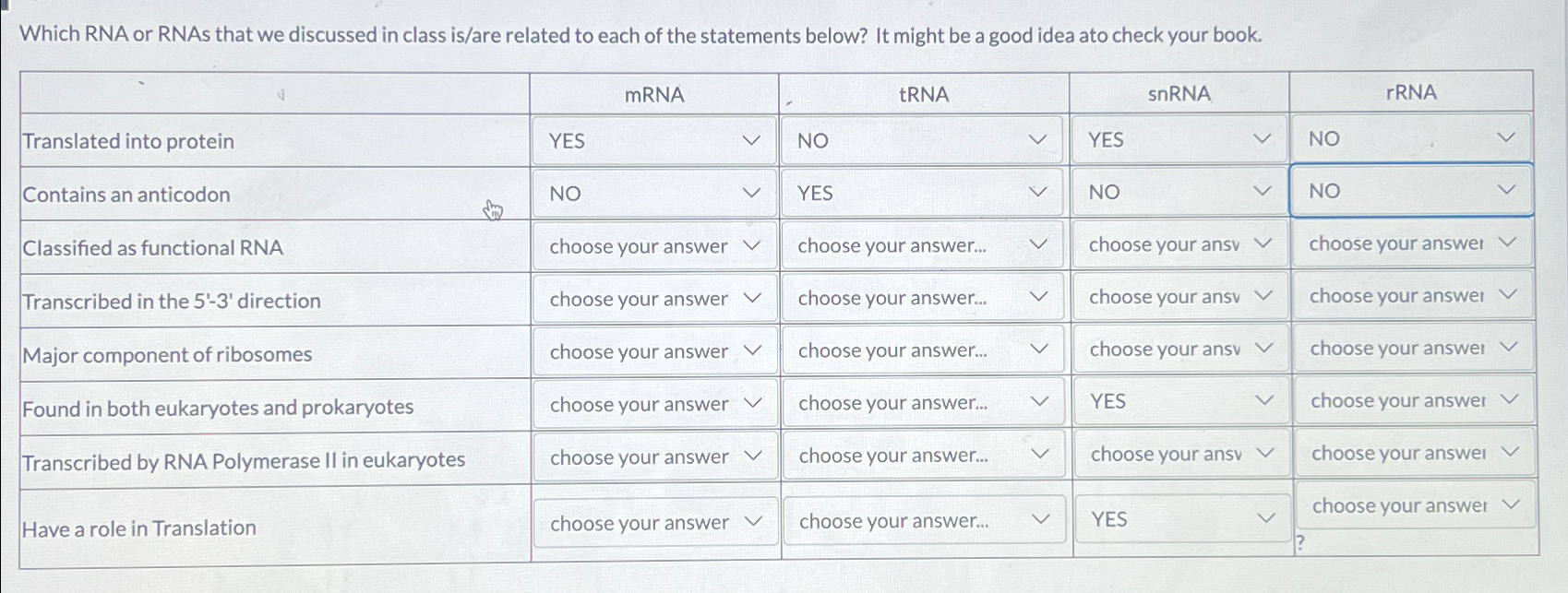Open rRNA dropdown for Translated into protein
This screenshot has width=1568, height=593.
click(x=1411, y=138)
